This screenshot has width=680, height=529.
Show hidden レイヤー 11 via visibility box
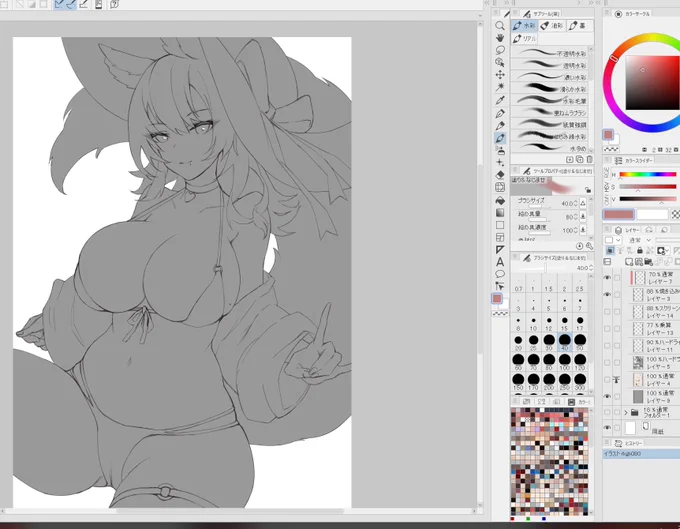[x=607, y=346]
